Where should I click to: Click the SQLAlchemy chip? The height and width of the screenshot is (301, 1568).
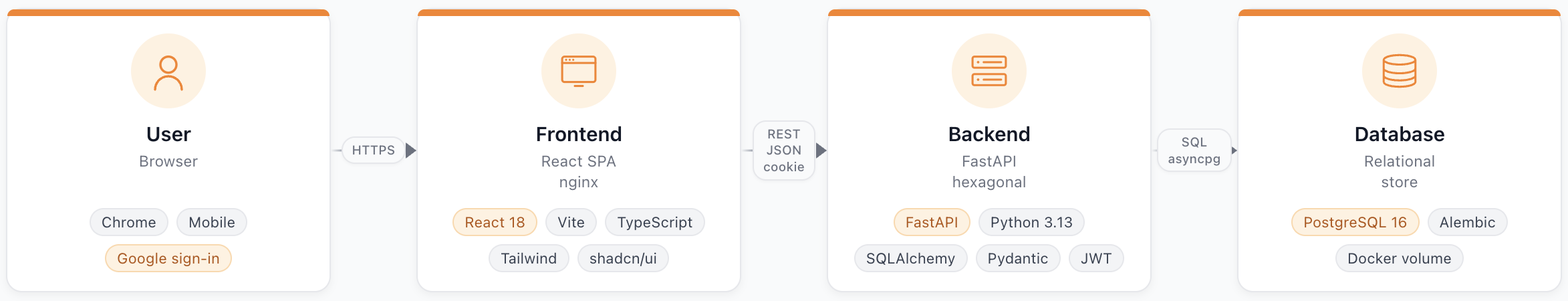911,259
